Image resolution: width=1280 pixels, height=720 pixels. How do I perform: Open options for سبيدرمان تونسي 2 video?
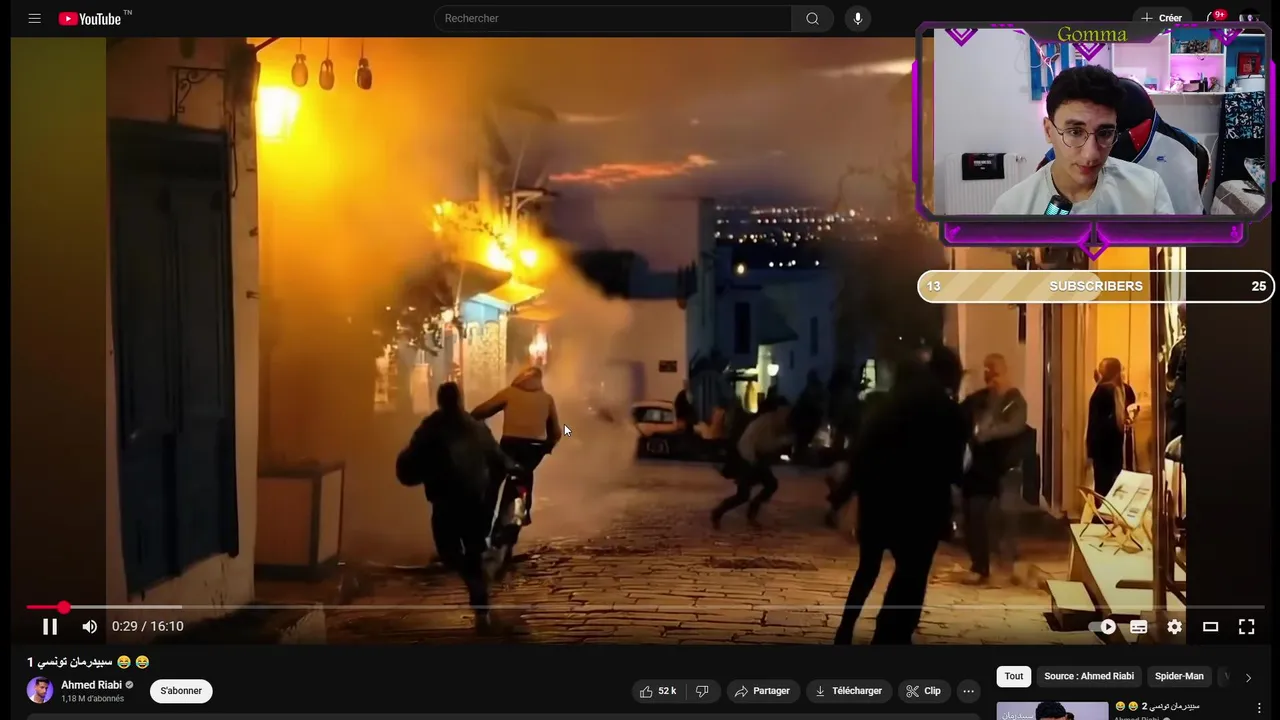1259,708
